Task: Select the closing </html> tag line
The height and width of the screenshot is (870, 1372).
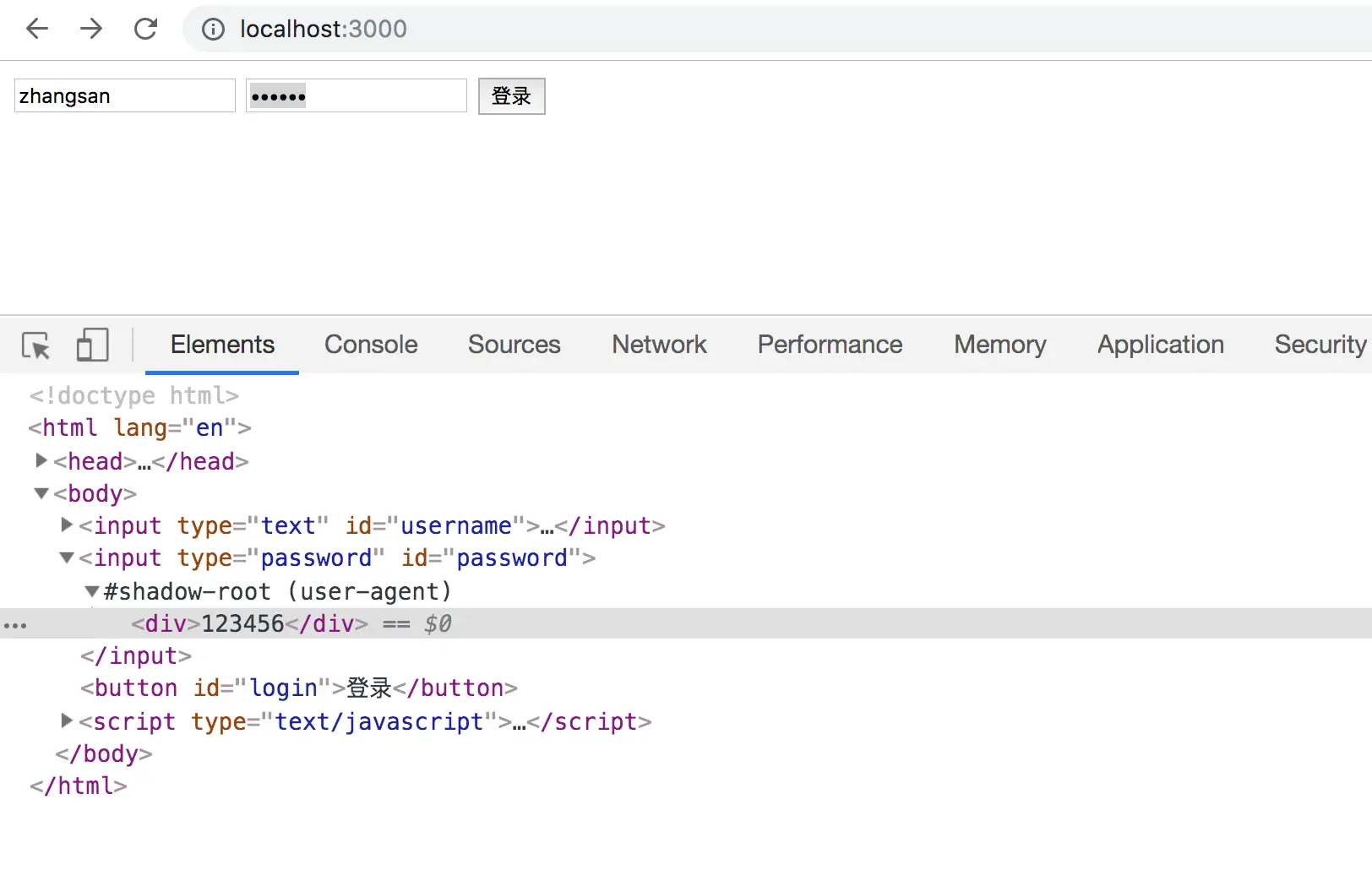Action: [x=79, y=786]
